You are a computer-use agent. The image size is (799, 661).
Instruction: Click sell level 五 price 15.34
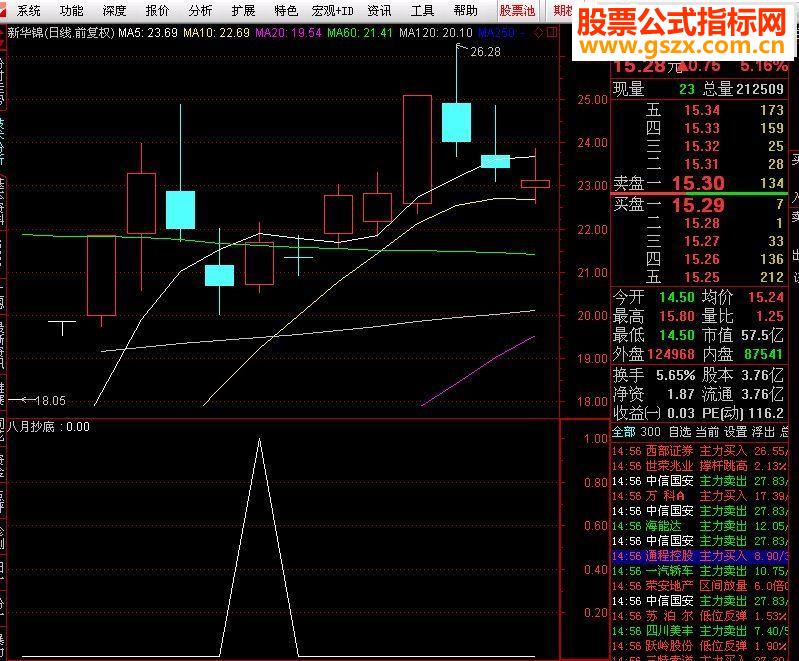702,110
